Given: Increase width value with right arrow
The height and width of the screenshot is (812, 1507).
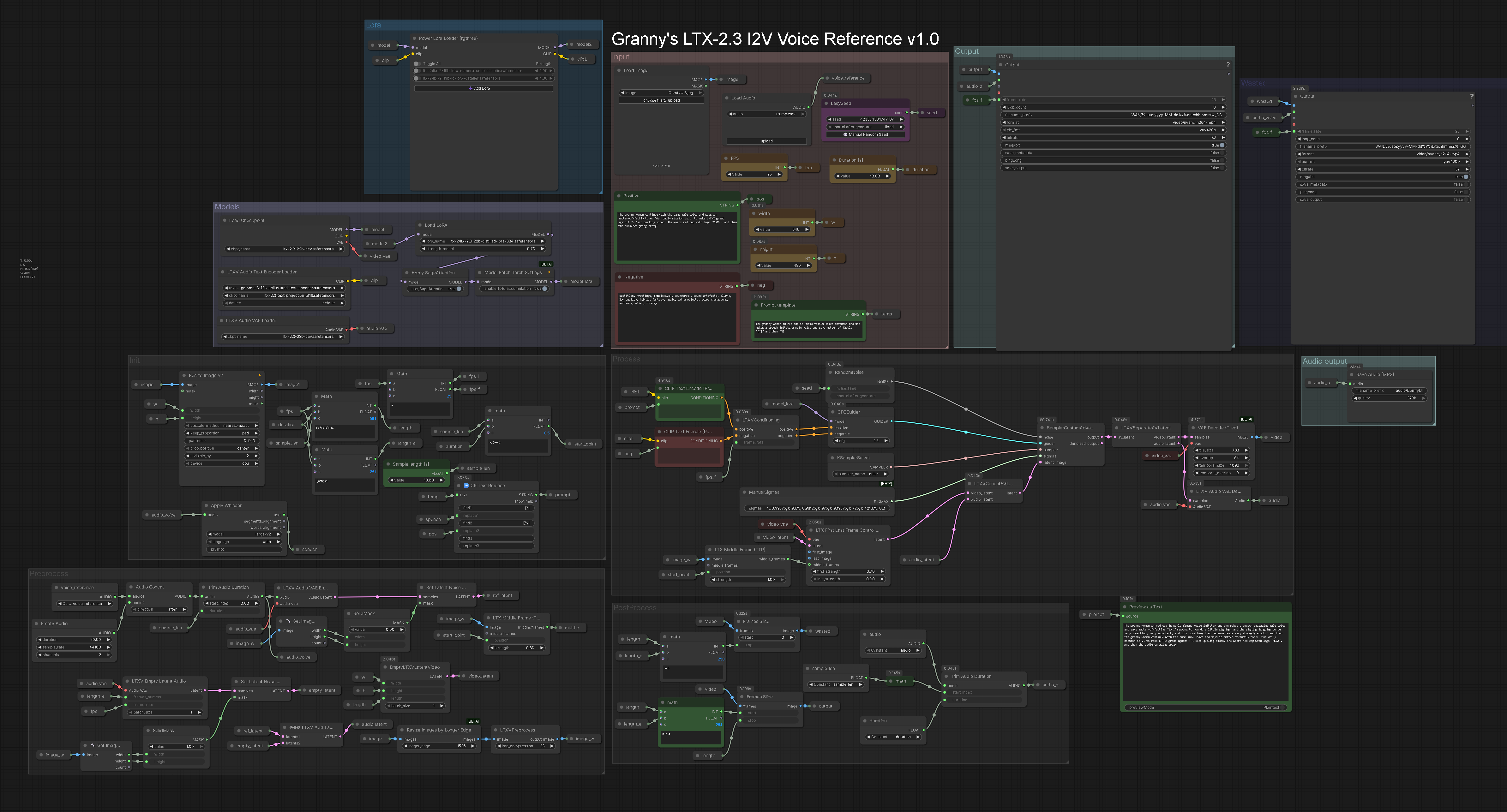Looking at the screenshot, I should 807,230.
